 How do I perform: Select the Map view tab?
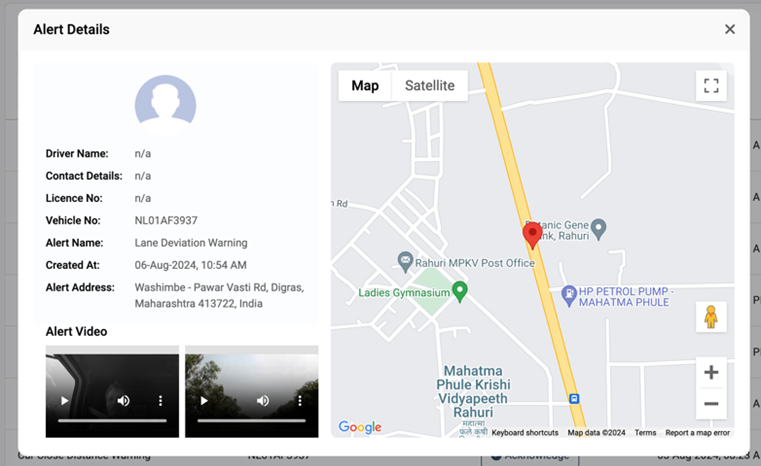click(365, 86)
